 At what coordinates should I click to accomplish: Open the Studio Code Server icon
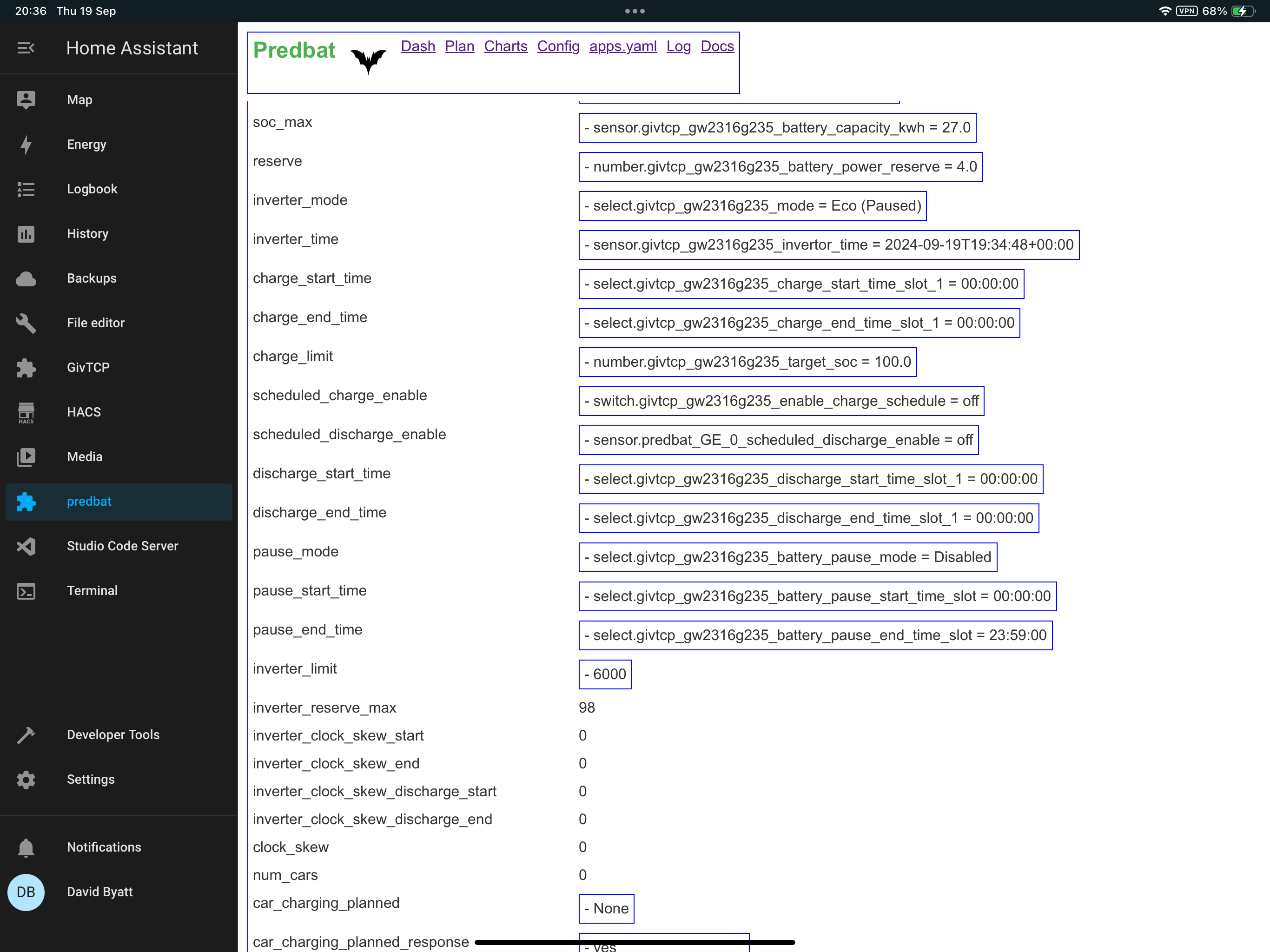[x=26, y=546]
